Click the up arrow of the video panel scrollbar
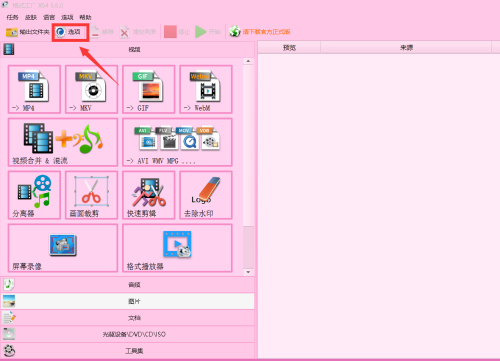 [248, 61]
